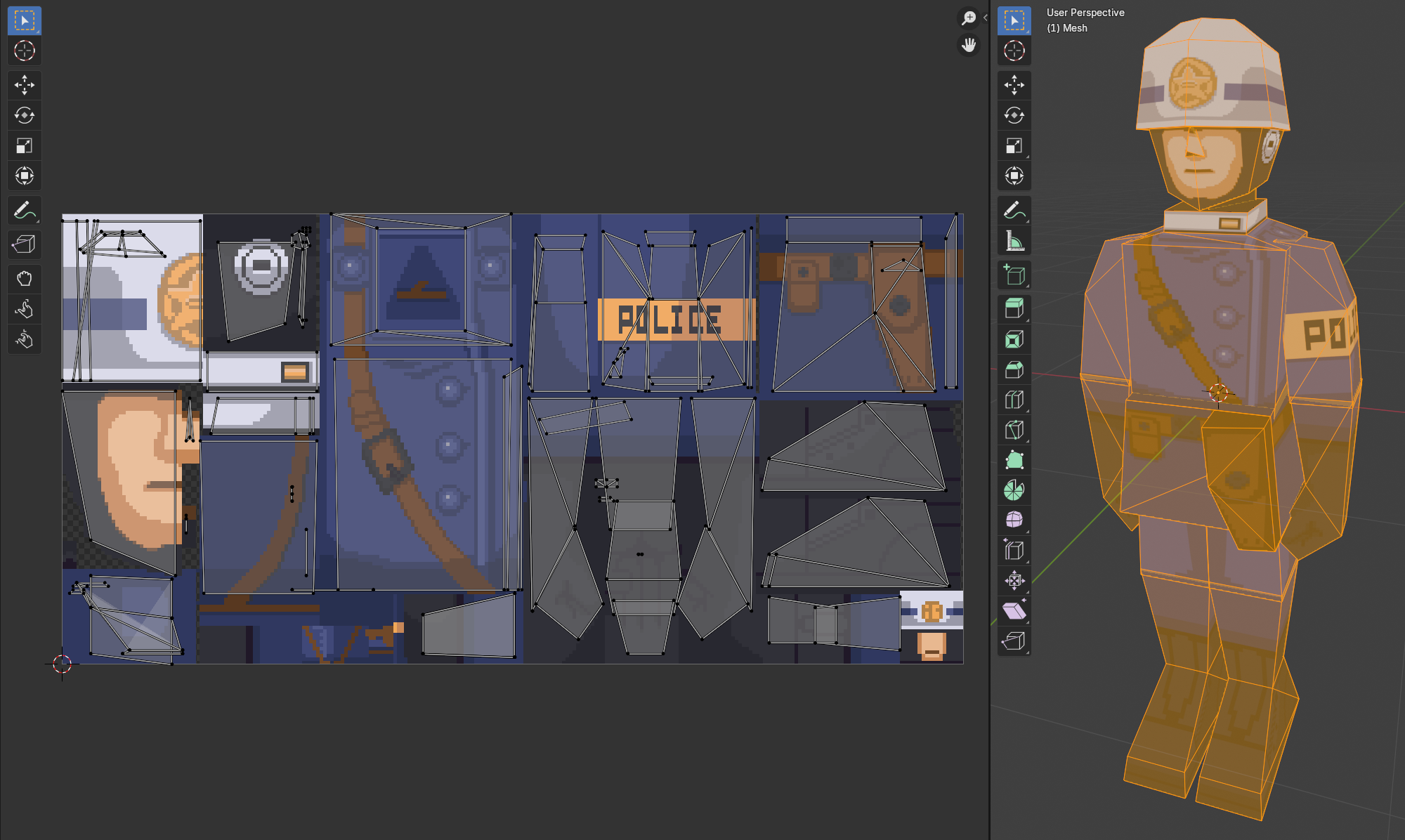1405x840 pixels.
Task: Select the 3D viewport Select Box tool
Action: (x=1014, y=21)
